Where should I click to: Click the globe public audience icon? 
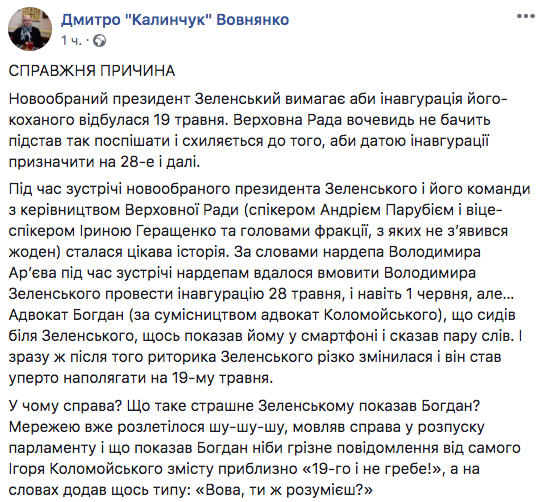pos(100,41)
